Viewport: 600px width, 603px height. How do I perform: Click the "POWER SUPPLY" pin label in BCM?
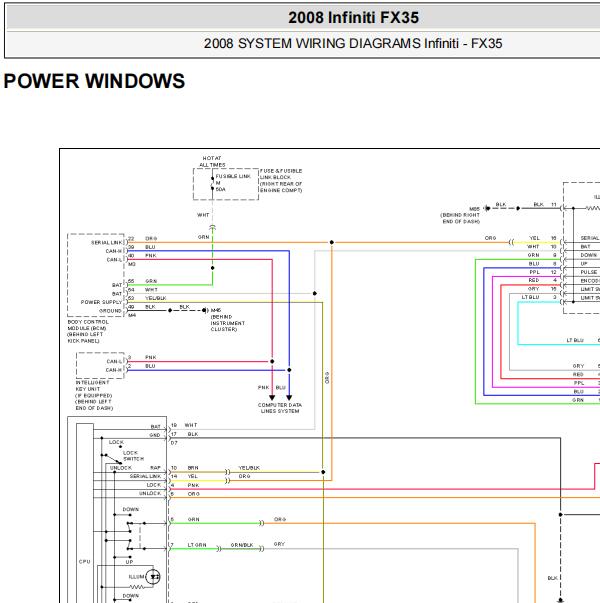[x=101, y=302]
